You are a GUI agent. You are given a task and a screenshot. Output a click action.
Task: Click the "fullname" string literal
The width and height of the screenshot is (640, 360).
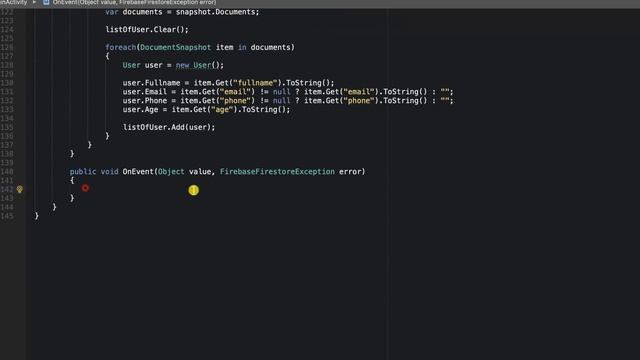coord(255,83)
